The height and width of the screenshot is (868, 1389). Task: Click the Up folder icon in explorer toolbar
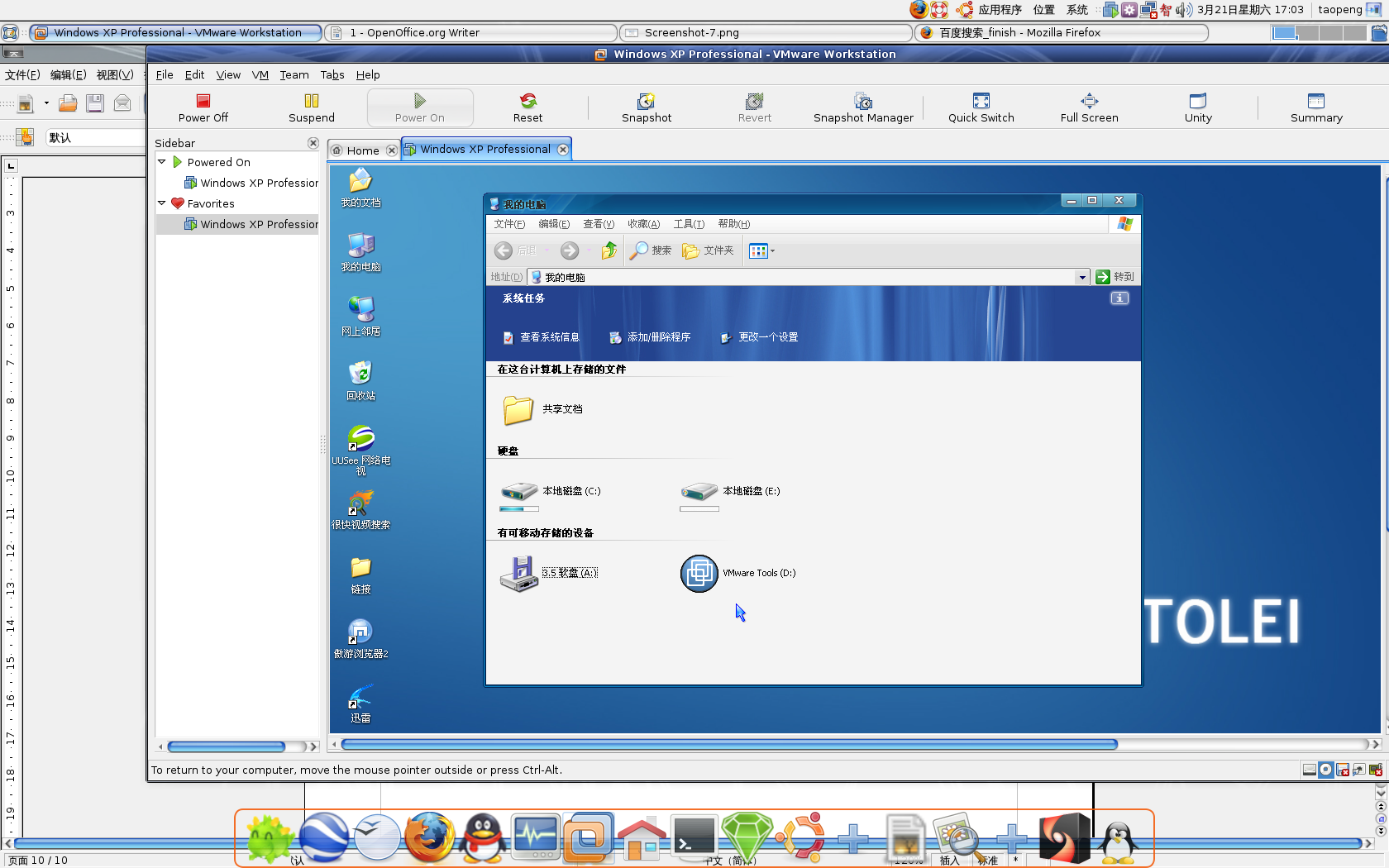[609, 250]
